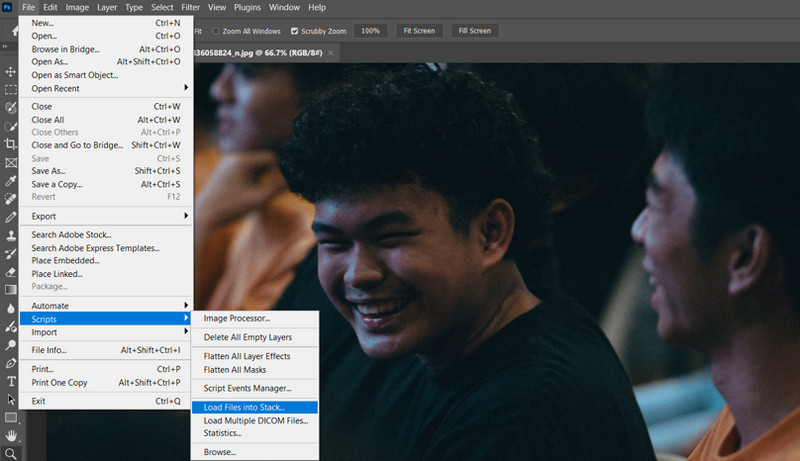Open the Edit menu
This screenshot has width=800, height=461.
[x=50, y=7]
